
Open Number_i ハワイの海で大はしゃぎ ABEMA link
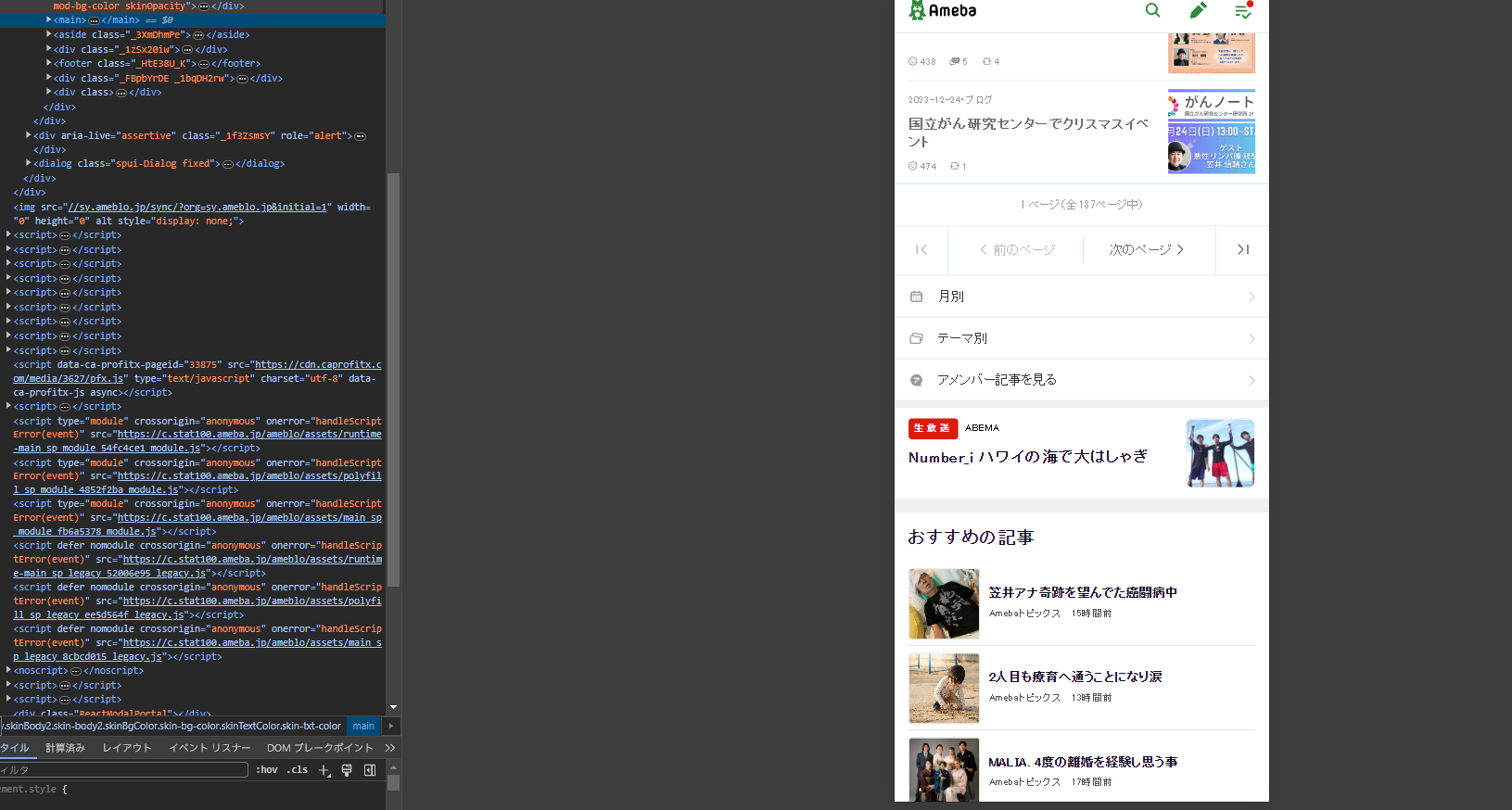(x=1028, y=457)
